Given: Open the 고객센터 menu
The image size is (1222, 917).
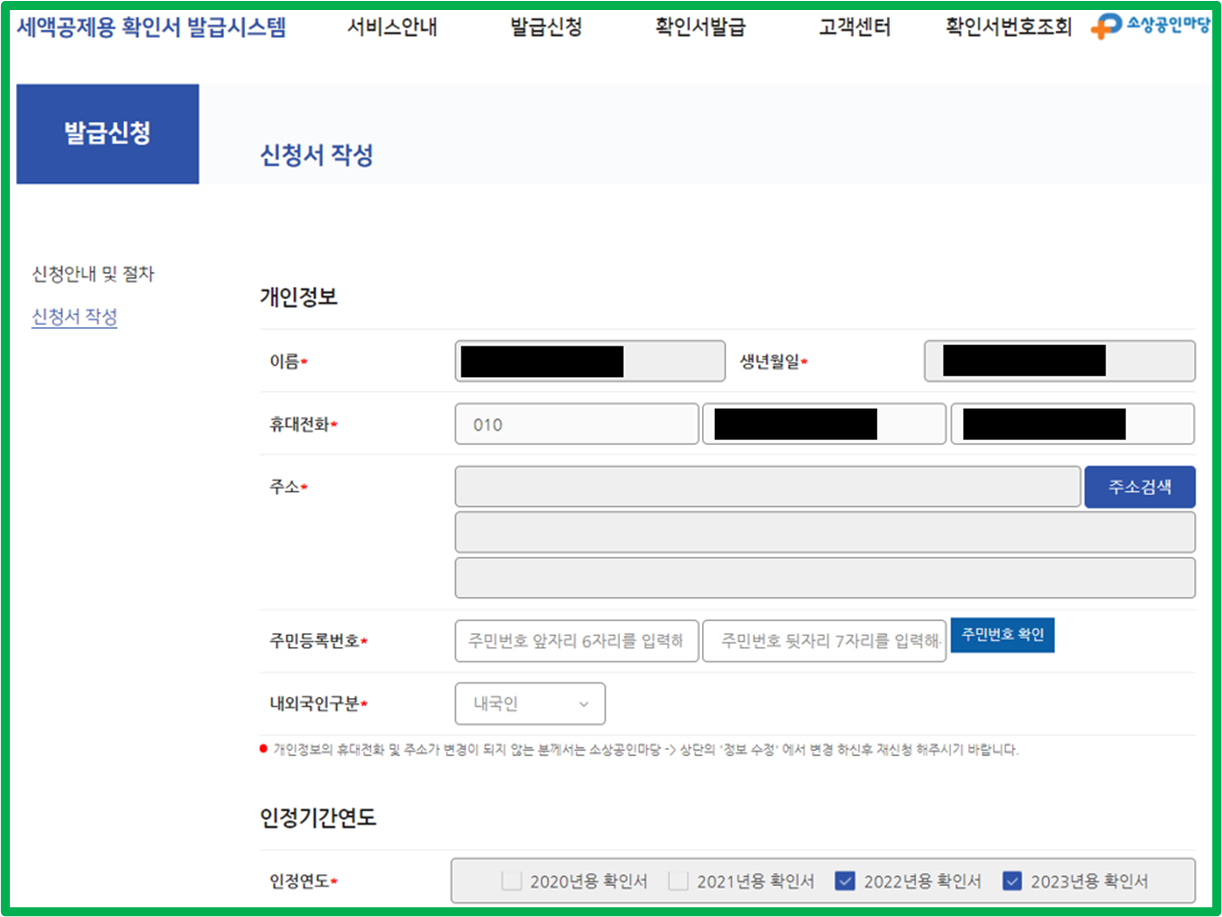Looking at the screenshot, I should pyautogui.click(x=854, y=28).
